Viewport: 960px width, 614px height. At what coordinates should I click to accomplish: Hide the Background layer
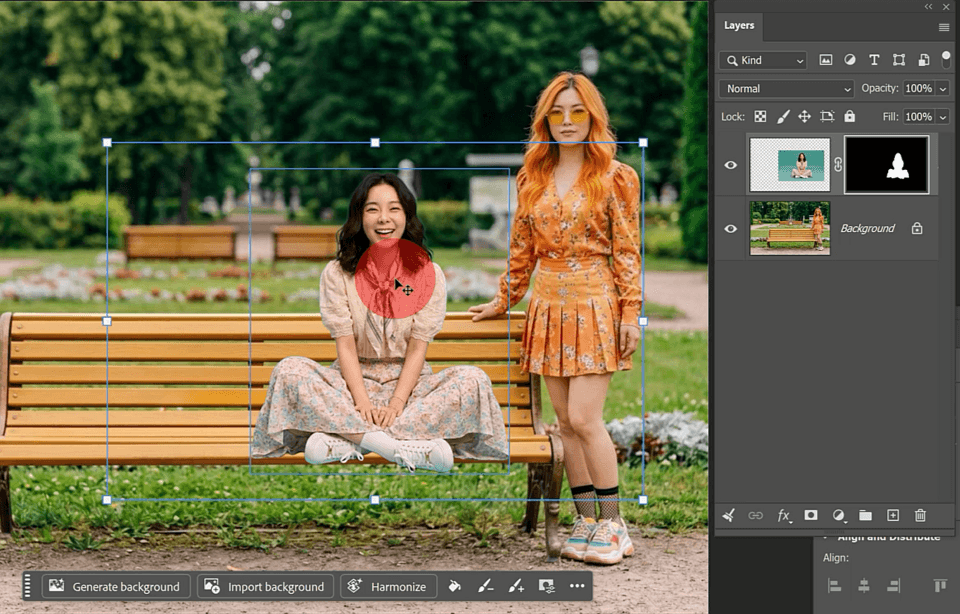point(730,229)
